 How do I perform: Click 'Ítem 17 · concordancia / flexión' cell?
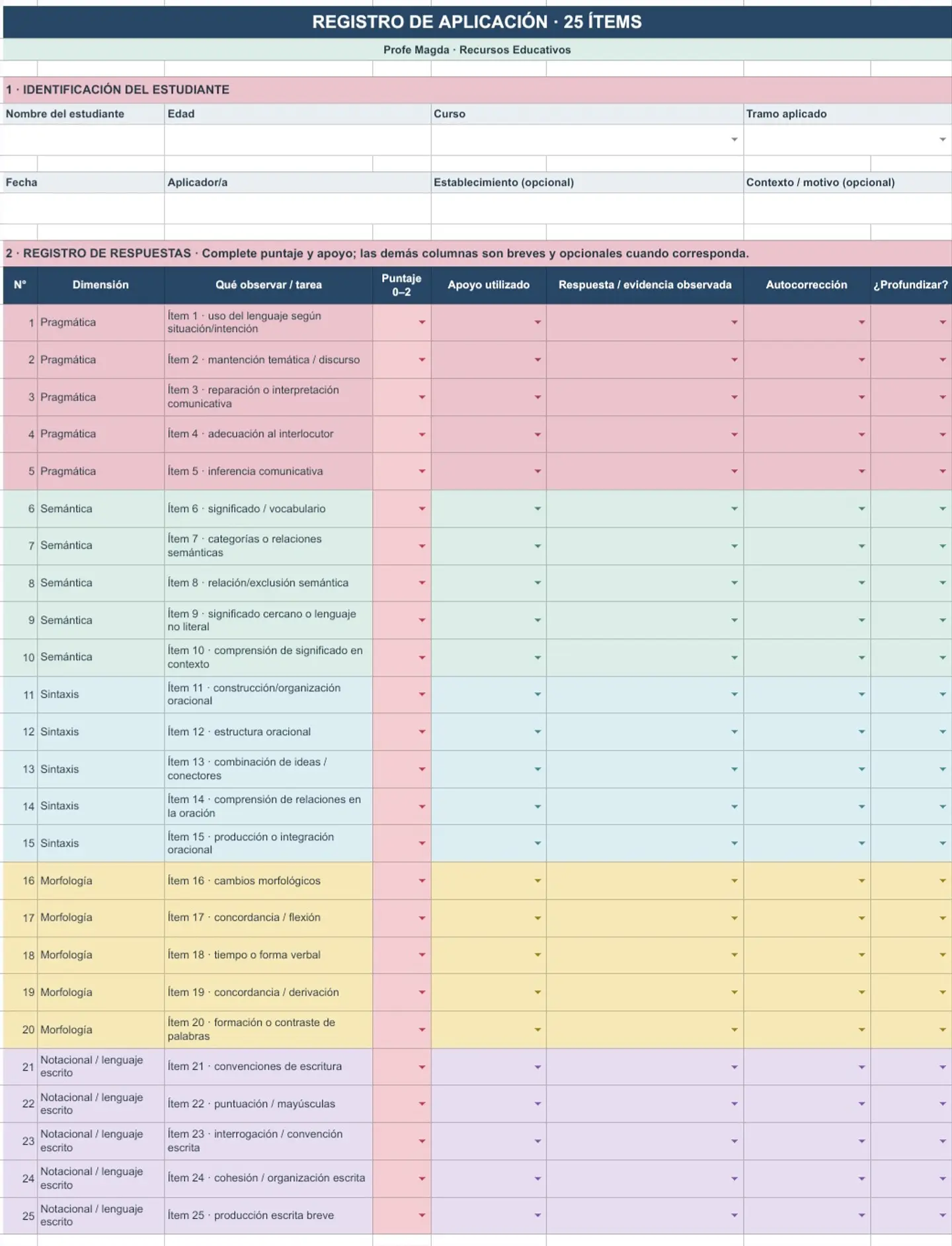pyautogui.click(x=268, y=918)
